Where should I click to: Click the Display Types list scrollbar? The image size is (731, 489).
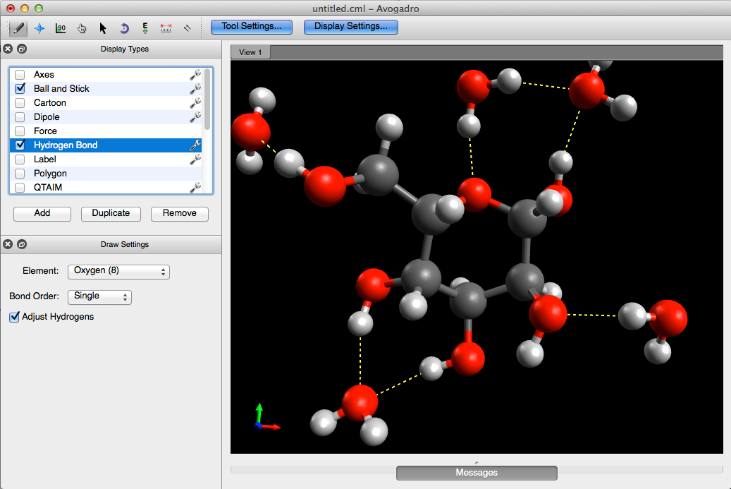click(x=208, y=100)
